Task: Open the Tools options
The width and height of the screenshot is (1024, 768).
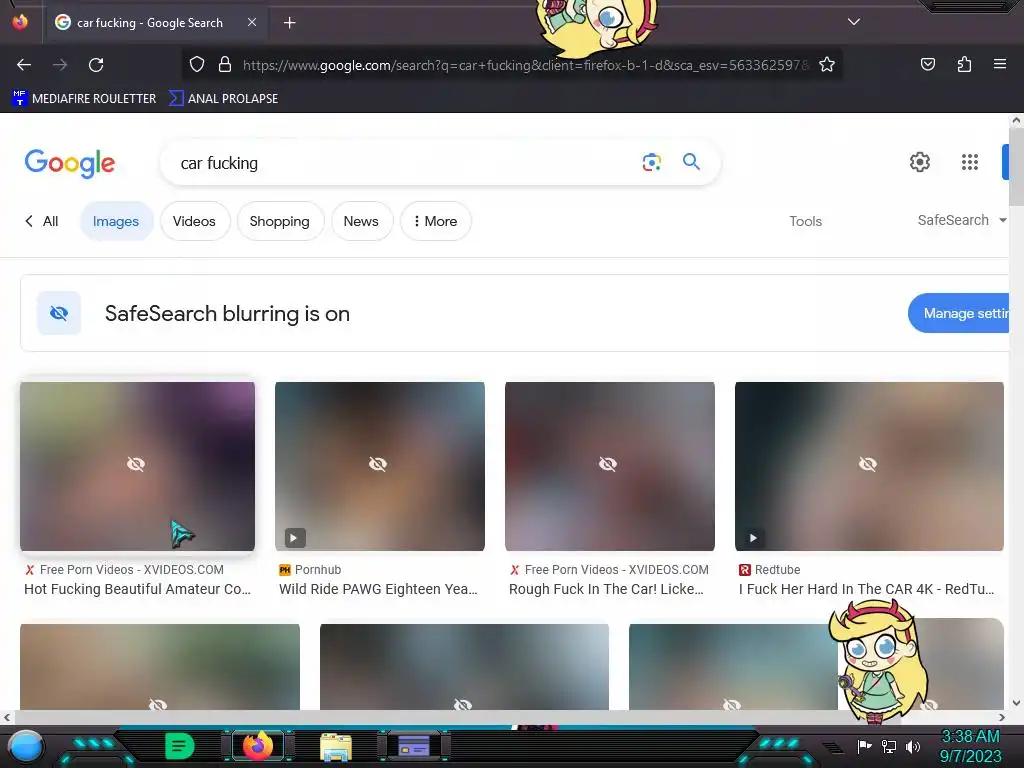Action: (x=805, y=221)
